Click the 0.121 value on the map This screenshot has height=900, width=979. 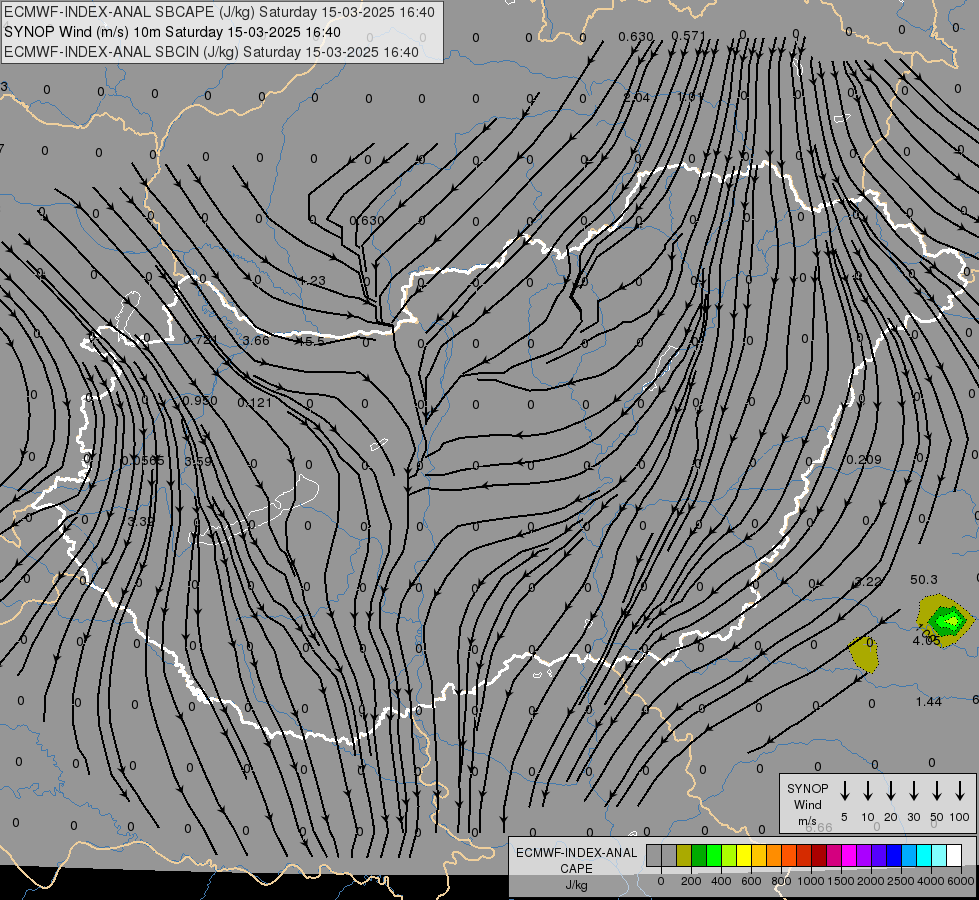[x=255, y=403]
